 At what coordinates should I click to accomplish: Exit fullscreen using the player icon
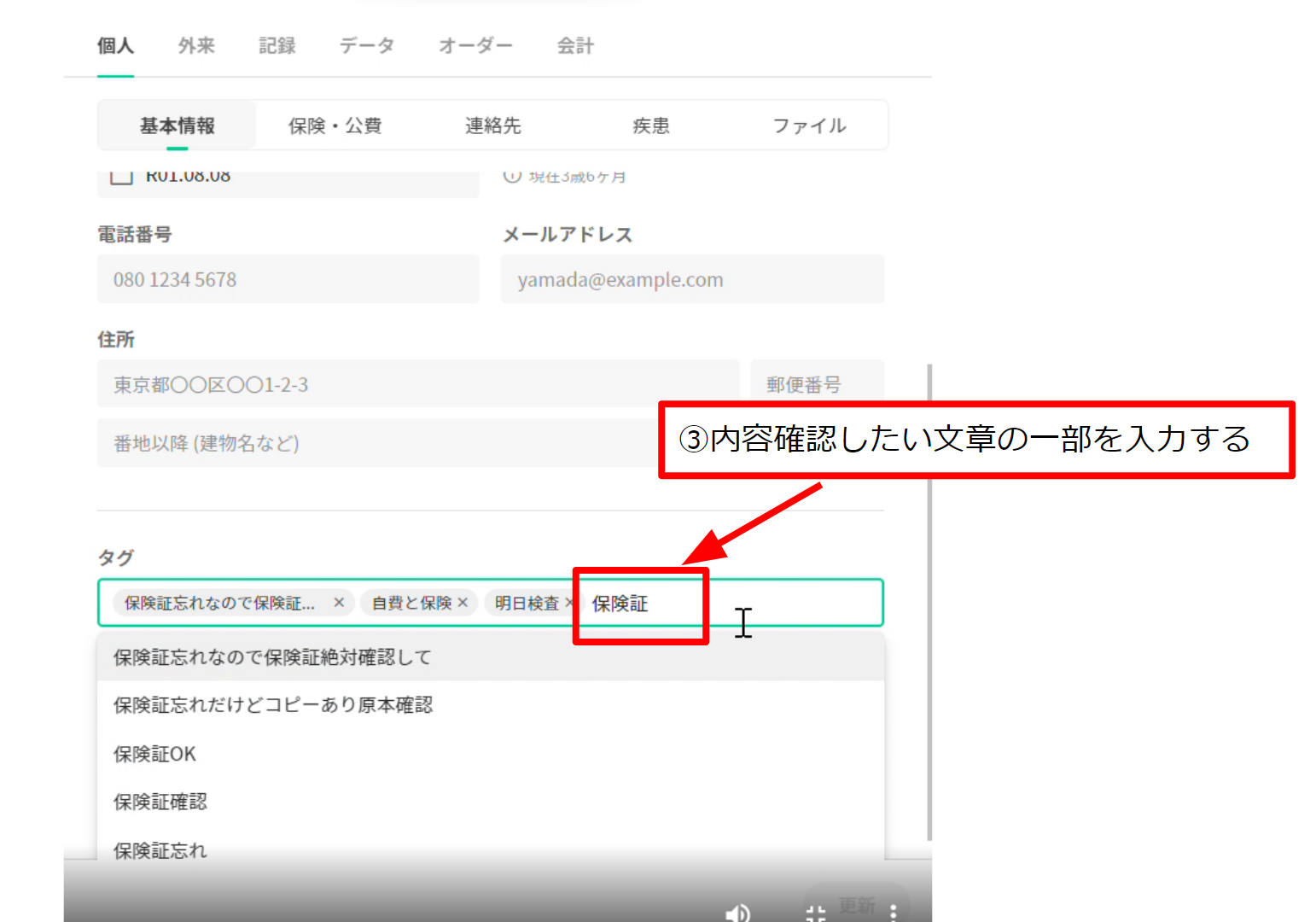point(816,913)
